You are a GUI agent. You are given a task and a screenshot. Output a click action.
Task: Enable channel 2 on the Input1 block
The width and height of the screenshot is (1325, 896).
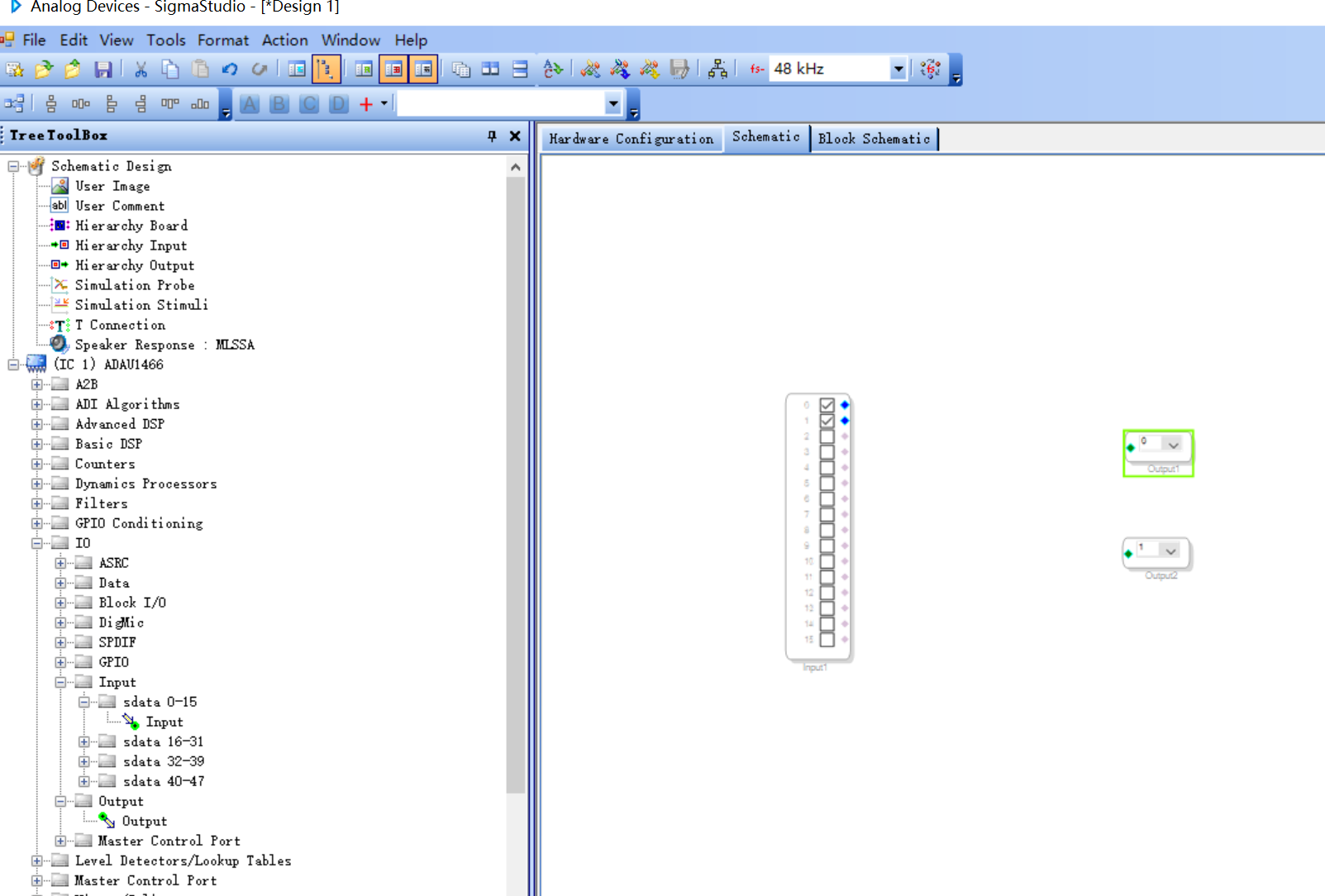[x=827, y=436]
